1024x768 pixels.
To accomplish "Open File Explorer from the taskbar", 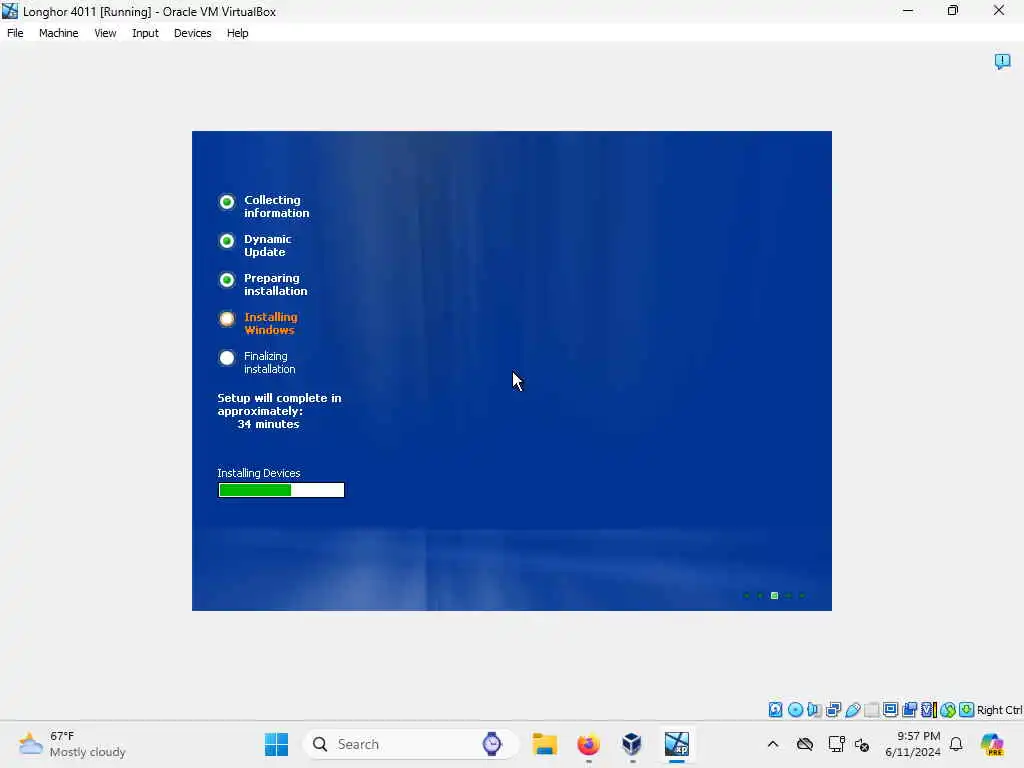I will [545, 744].
